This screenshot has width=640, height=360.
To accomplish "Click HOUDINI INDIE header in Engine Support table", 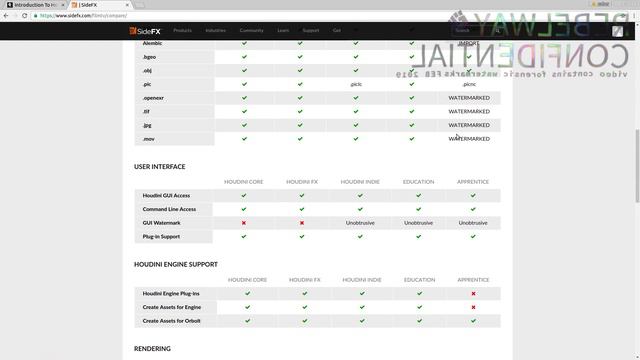I will click(x=362, y=280).
